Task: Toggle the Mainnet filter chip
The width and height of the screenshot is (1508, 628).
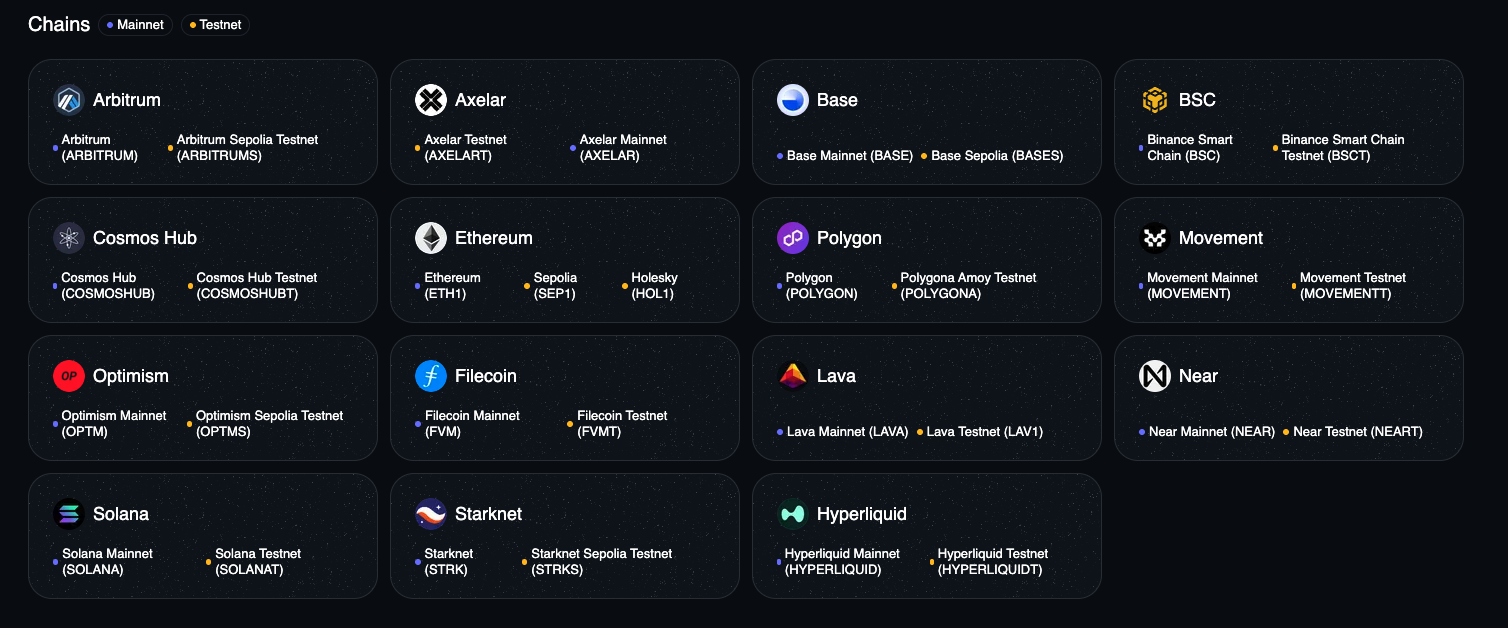Action: click(x=135, y=25)
